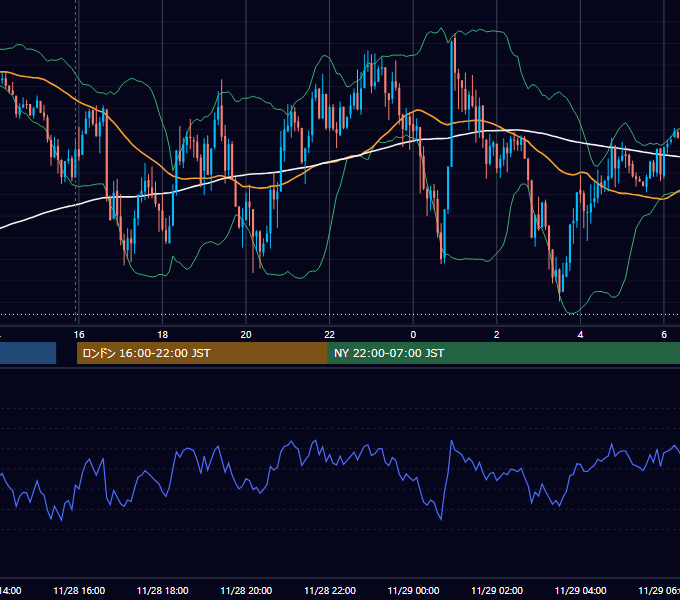Viewport: 680px width, 600px height.
Task: Click hour label 2 on price chart axis
Action: tap(497, 334)
